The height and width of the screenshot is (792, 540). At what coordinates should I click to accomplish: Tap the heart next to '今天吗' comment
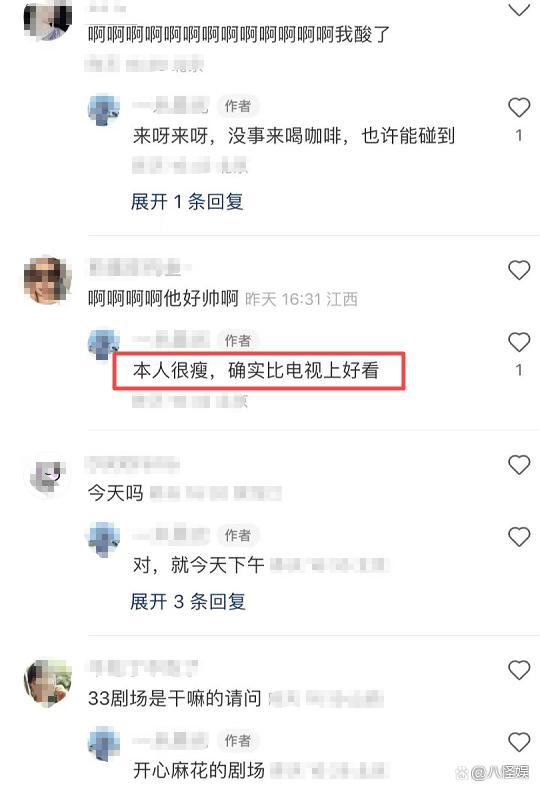coord(519,465)
